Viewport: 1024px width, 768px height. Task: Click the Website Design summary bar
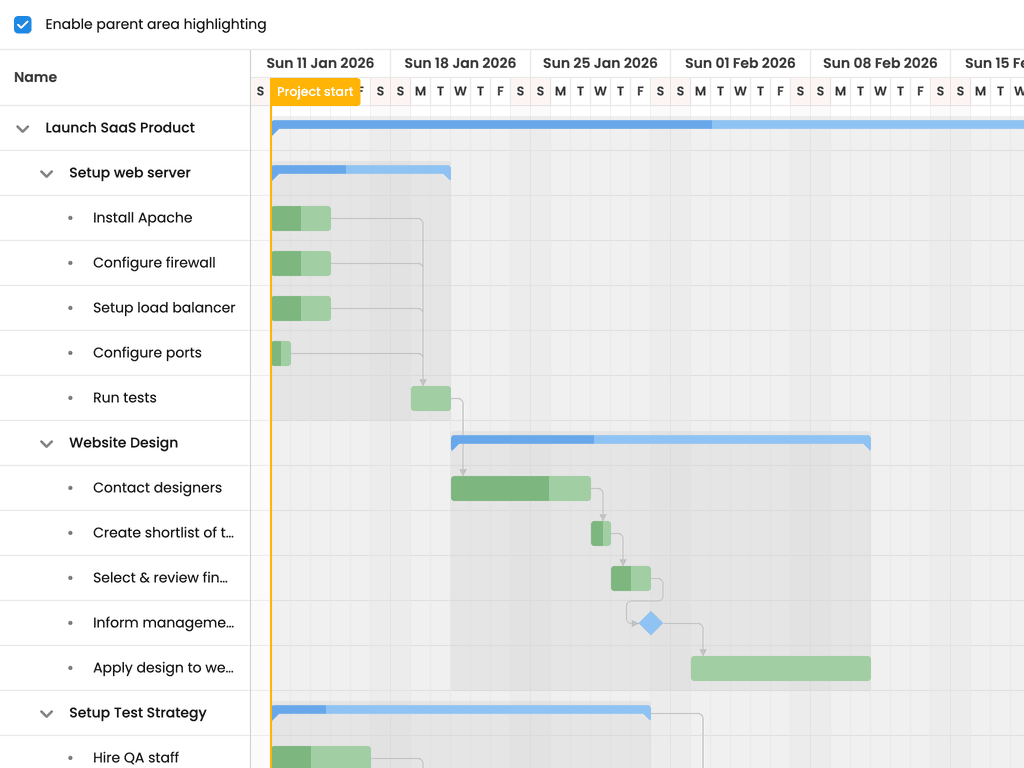click(x=661, y=441)
